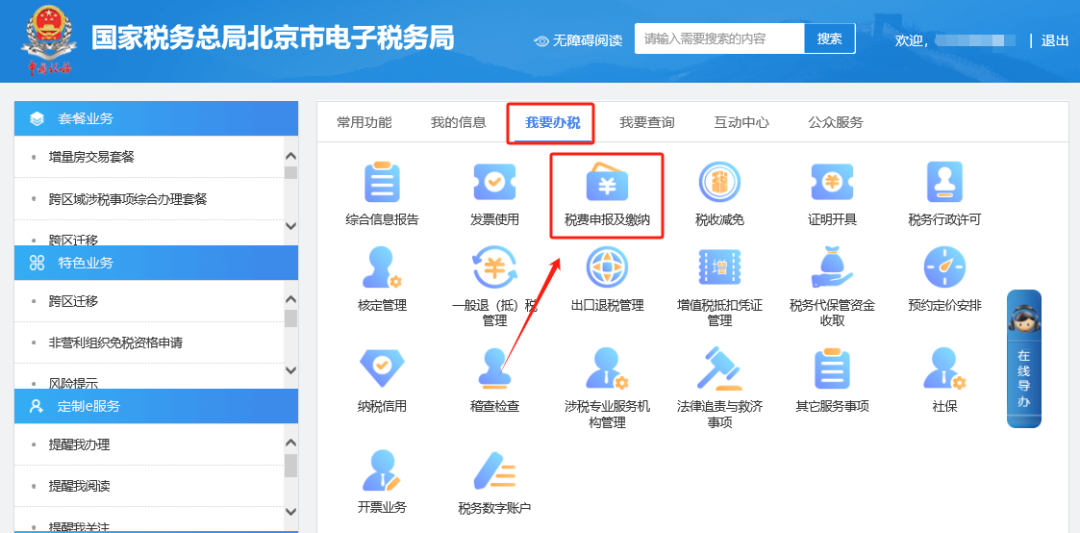Click the 在线导办 assistant widget
The height and width of the screenshot is (533, 1080).
click(1024, 359)
